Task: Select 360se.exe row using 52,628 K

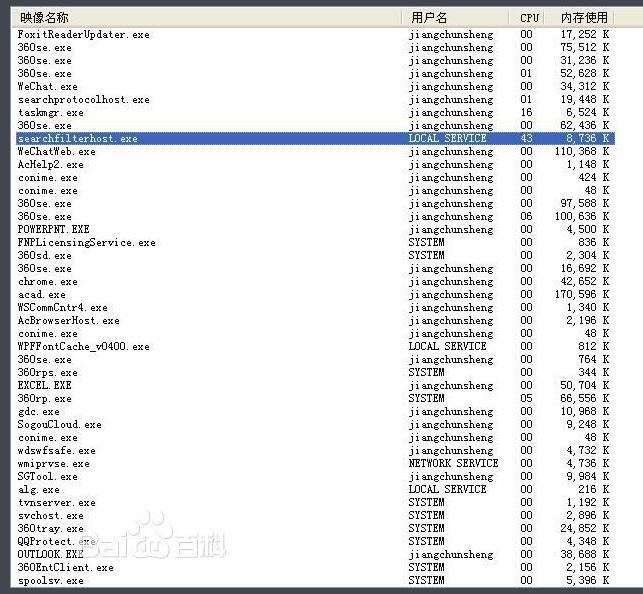Action: tap(315, 73)
